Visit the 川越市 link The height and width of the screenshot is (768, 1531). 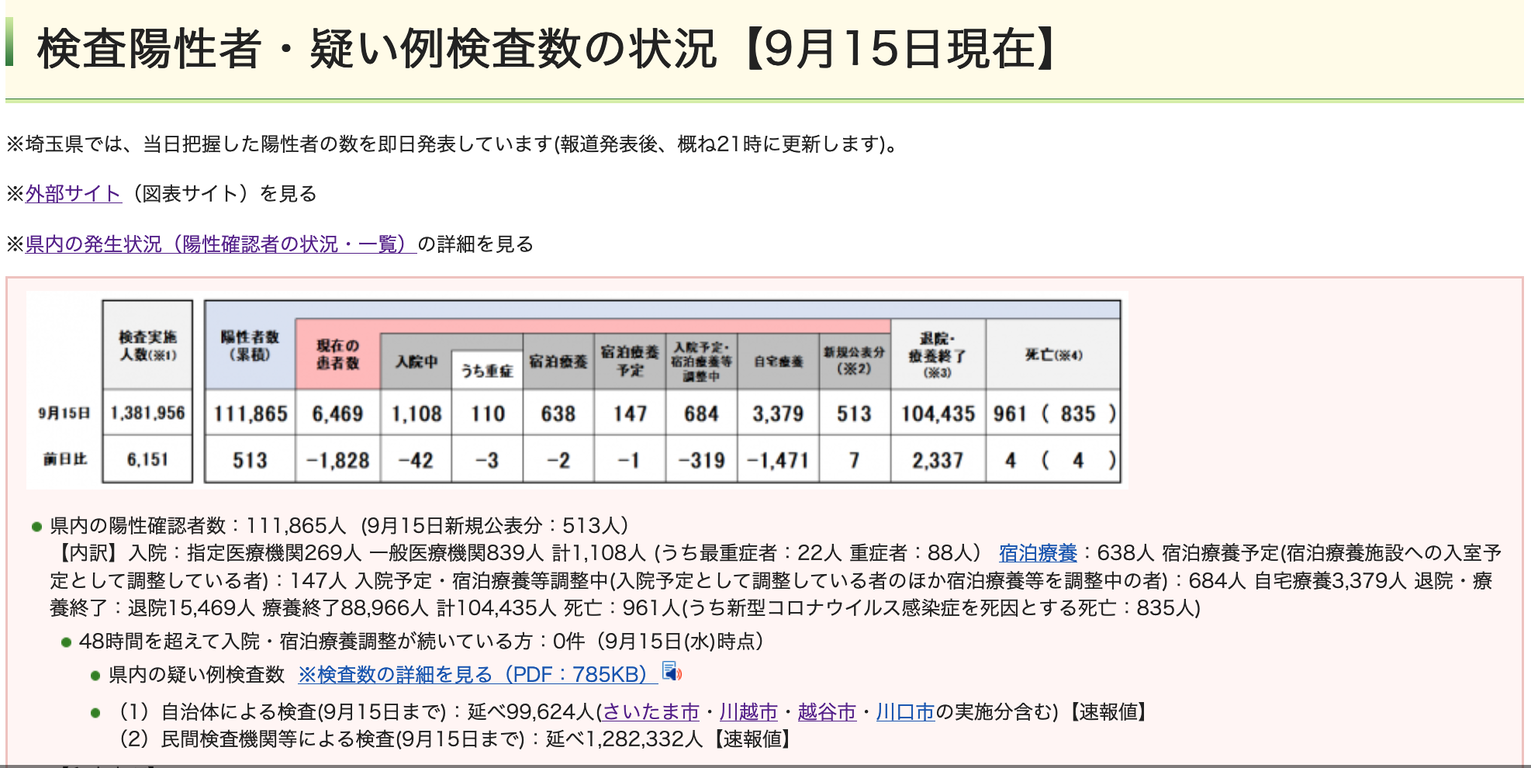(x=749, y=712)
